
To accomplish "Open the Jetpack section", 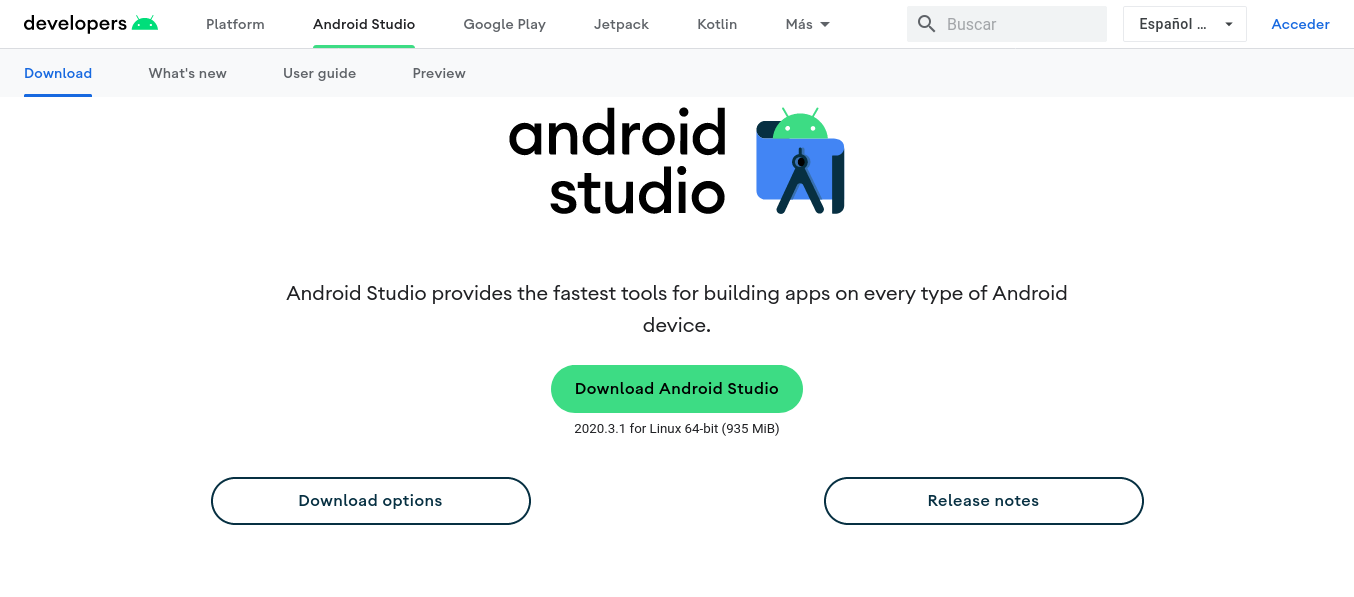I will [621, 24].
